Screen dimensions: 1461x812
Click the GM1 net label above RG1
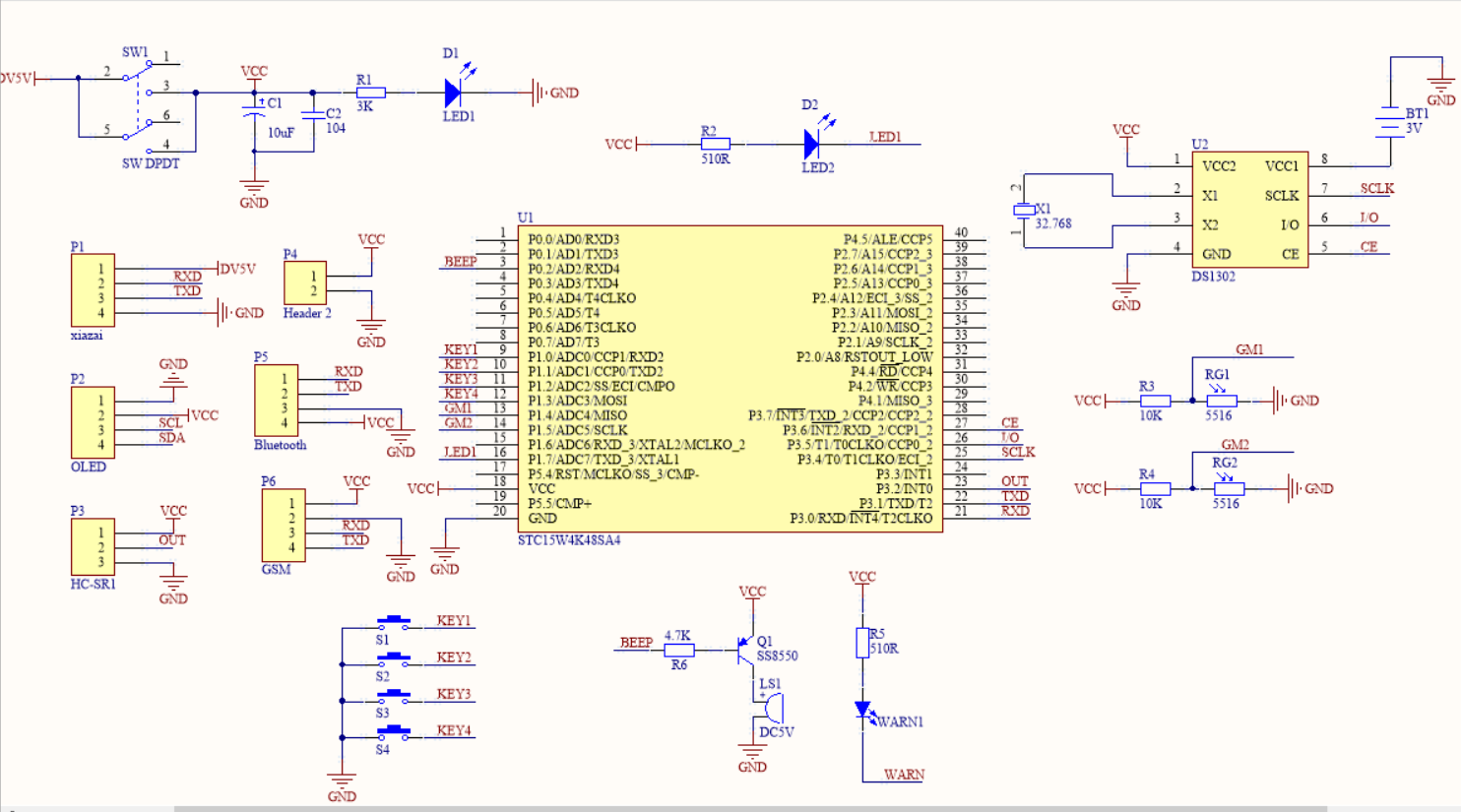[1249, 349]
